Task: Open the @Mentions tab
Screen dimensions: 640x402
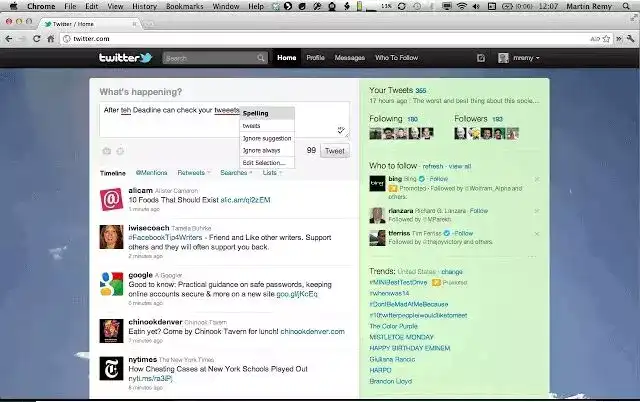Action: 151,173
